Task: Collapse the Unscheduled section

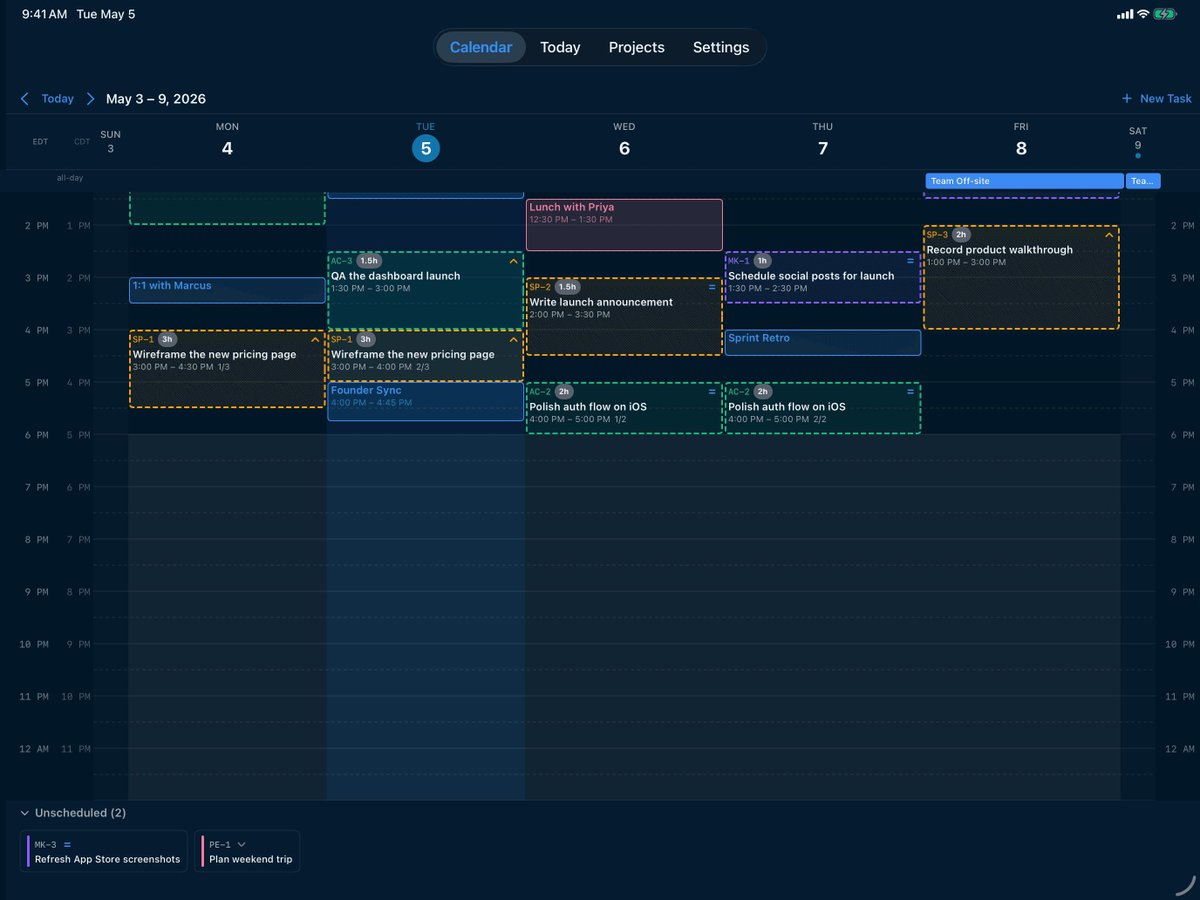Action: pyautogui.click(x=24, y=813)
